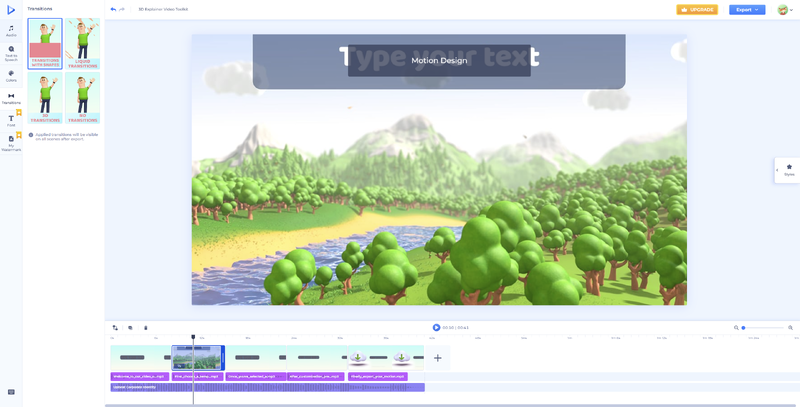This screenshot has width=800, height=407.
Task: Expand the Styles side panel
Action: [787, 170]
